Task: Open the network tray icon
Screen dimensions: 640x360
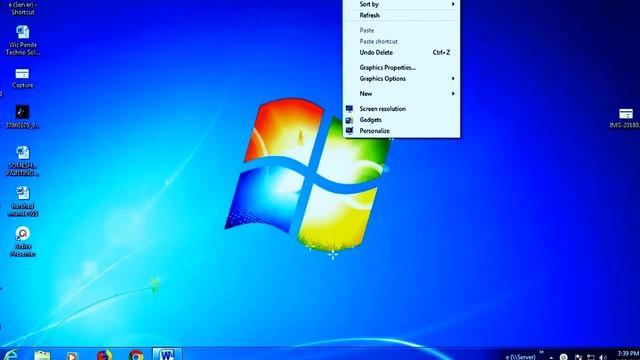Action: click(591, 357)
